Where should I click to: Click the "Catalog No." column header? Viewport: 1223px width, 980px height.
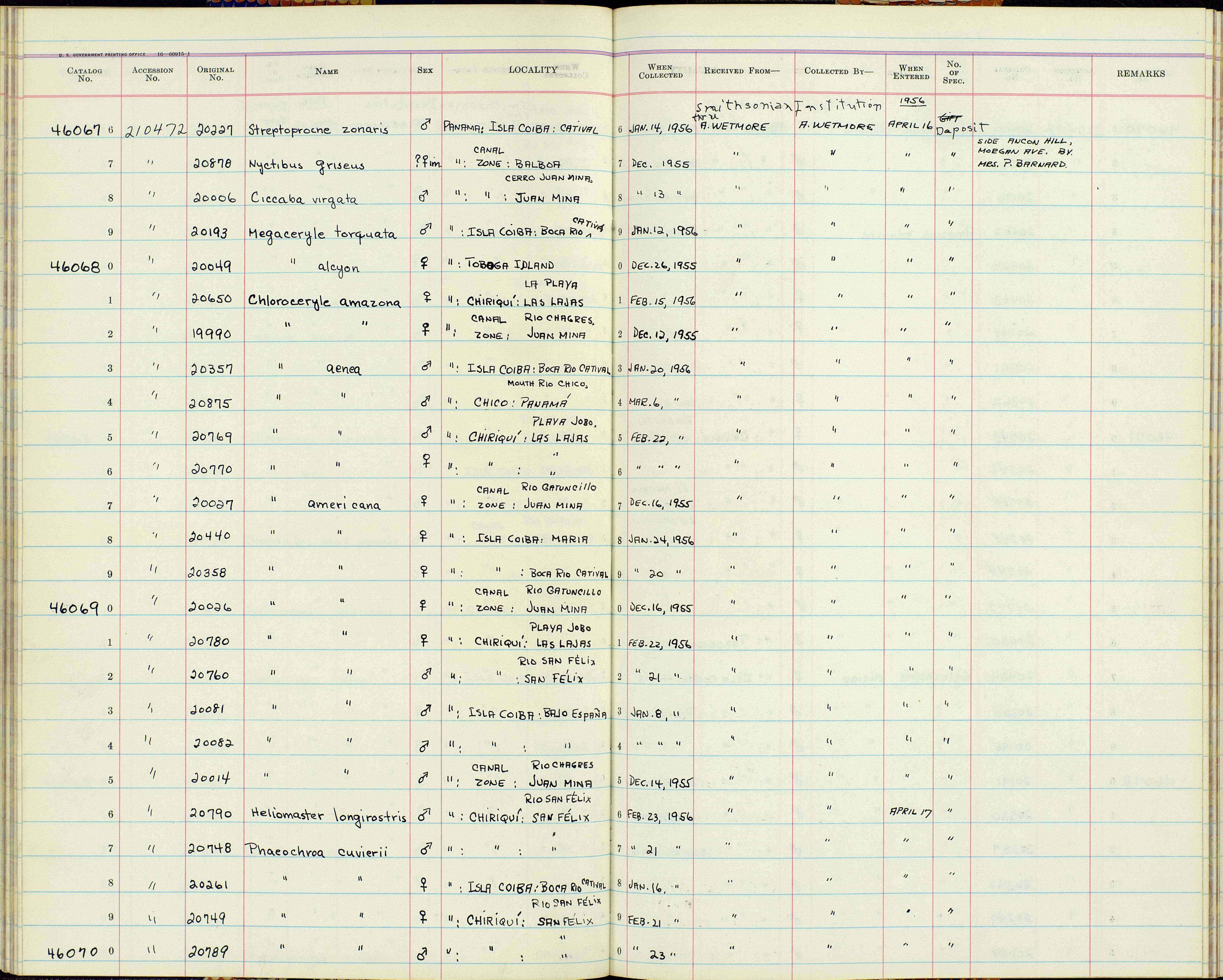coord(85,74)
